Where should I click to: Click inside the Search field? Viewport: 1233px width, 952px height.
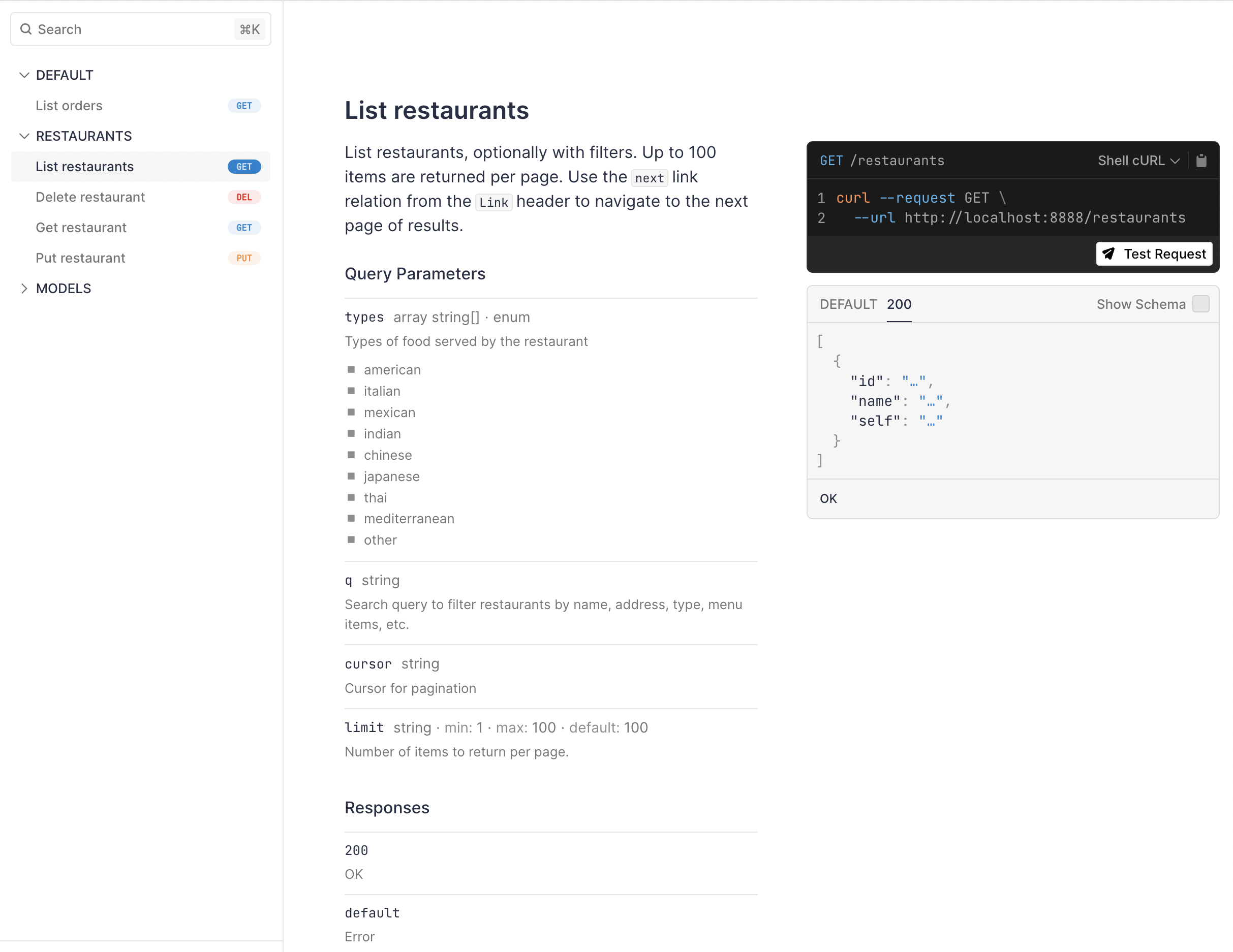[113, 29]
